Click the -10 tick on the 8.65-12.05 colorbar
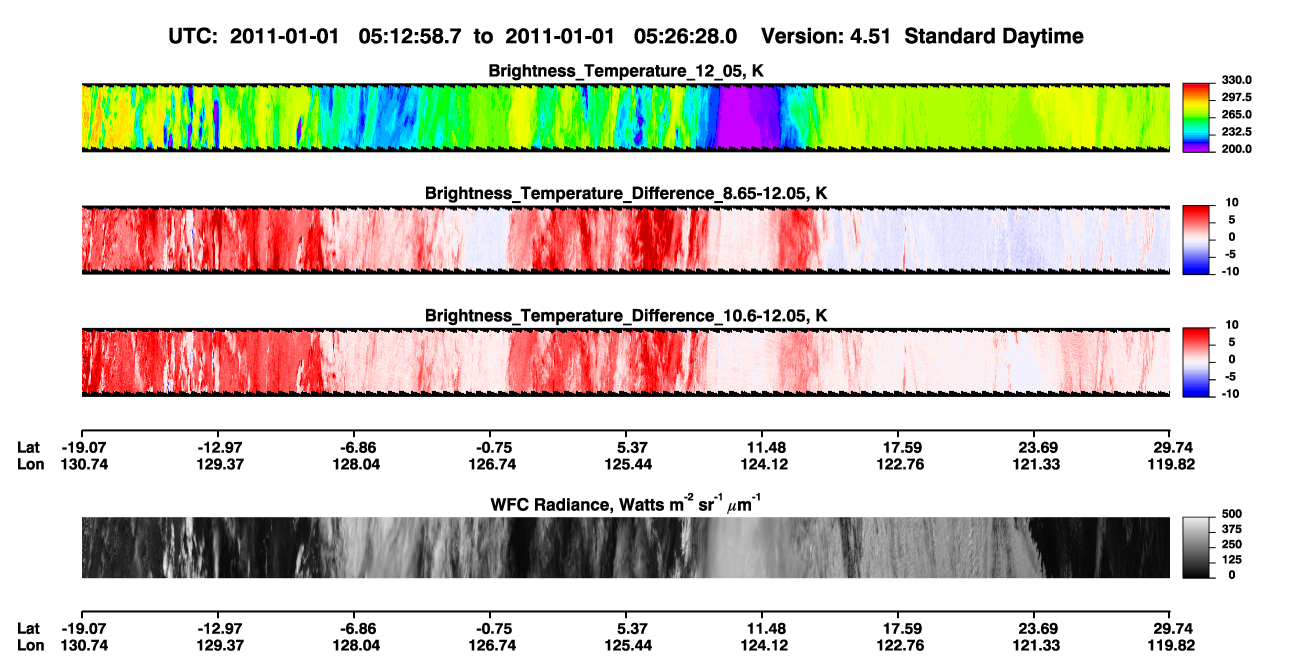The width and height of the screenshot is (1300, 667). pos(1232,272)
